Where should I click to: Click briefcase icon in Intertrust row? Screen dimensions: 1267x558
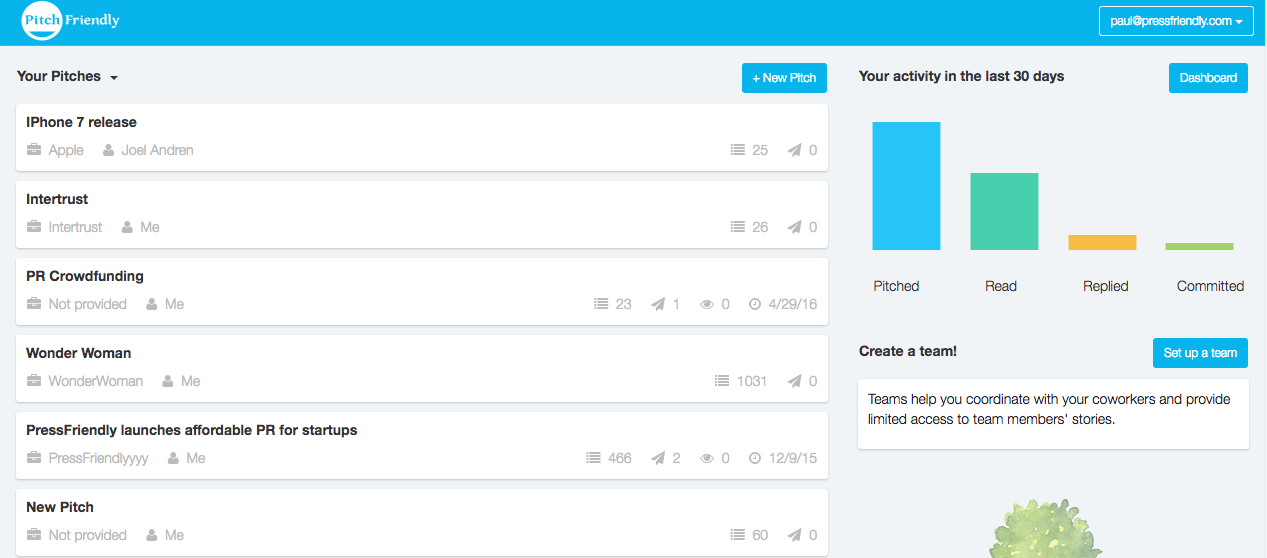pos(34,227)
